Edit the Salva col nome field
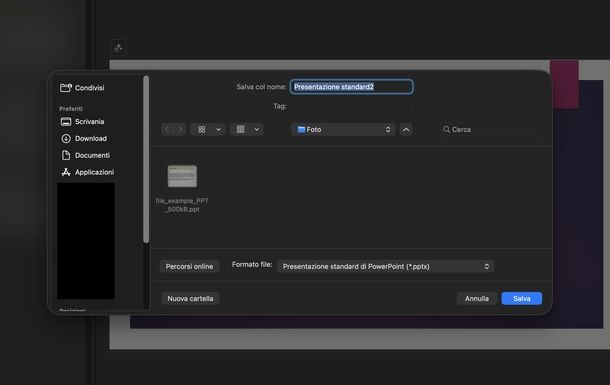Viewport: 610px width, 385px height. point(351,87)
